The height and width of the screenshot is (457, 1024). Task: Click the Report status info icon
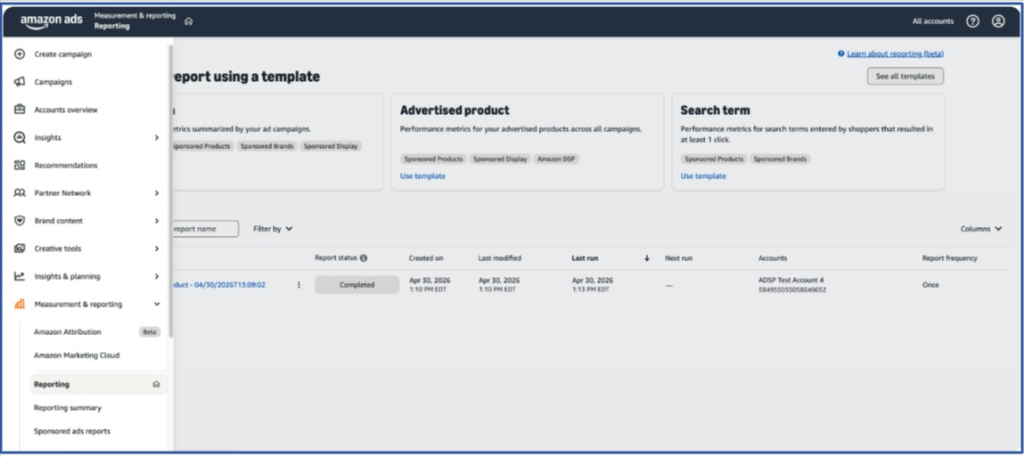(x=364, y=258)
